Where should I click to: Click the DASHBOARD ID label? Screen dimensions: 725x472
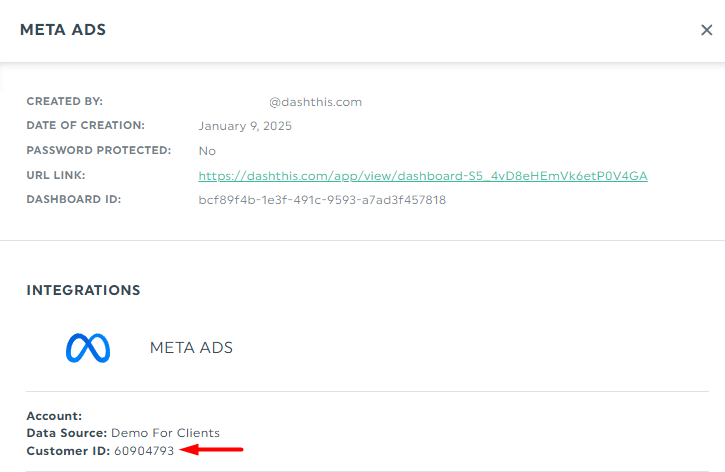(74, 199)
